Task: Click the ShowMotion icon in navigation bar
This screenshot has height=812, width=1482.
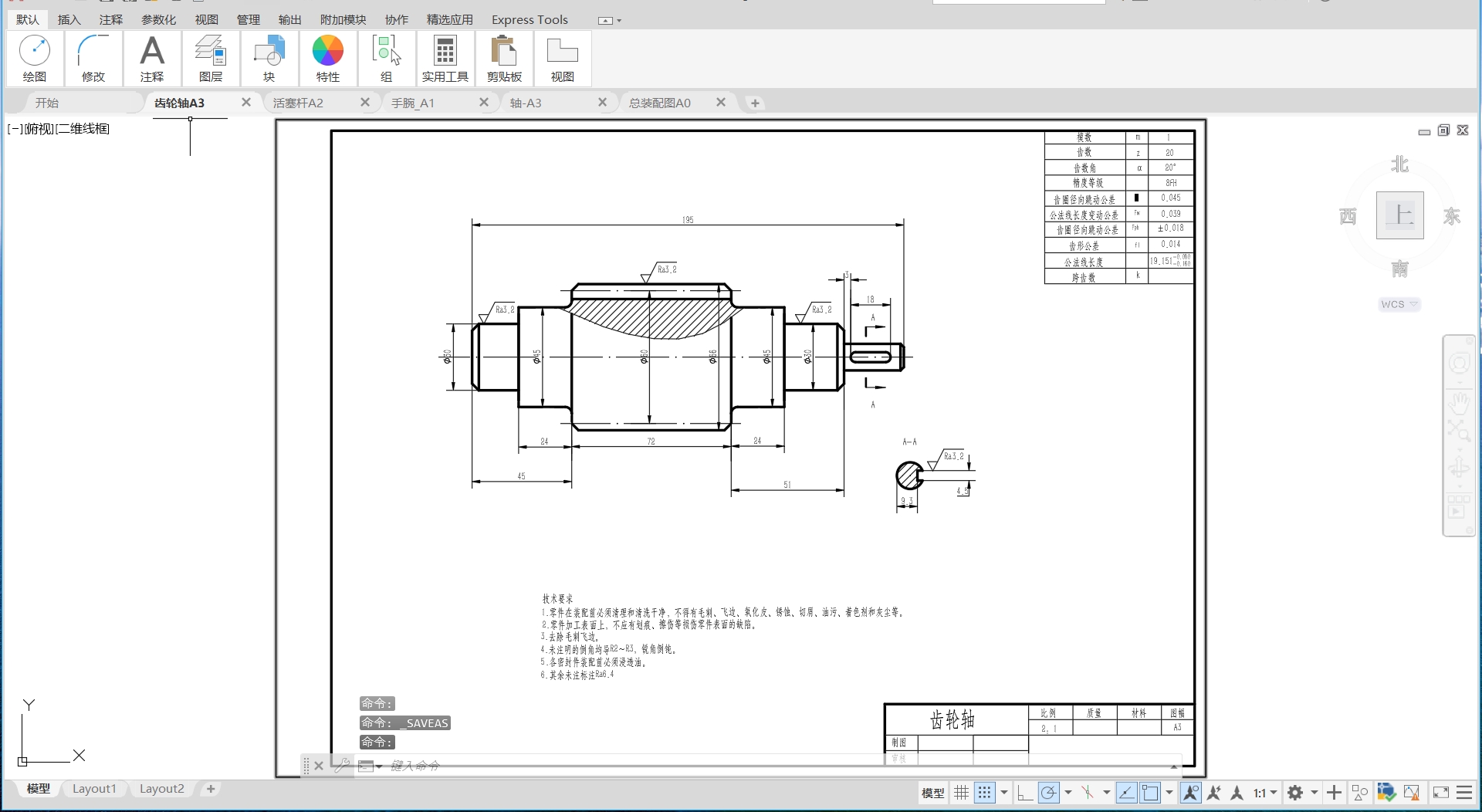Action: pyautogui.click(x=1459, y=508)
